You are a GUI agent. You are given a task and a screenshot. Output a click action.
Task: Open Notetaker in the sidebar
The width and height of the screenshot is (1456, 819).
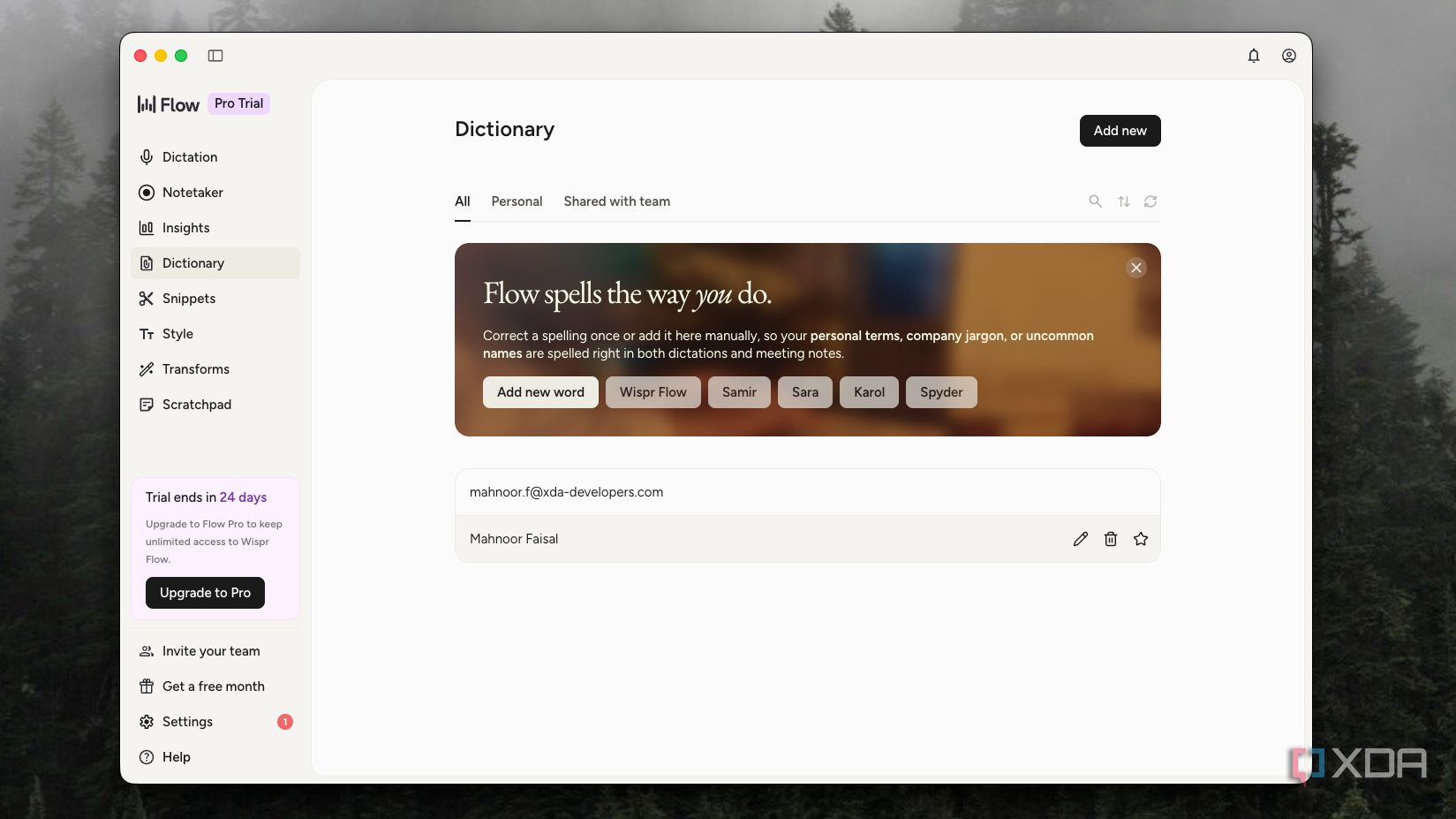click(x=215, y=193)
